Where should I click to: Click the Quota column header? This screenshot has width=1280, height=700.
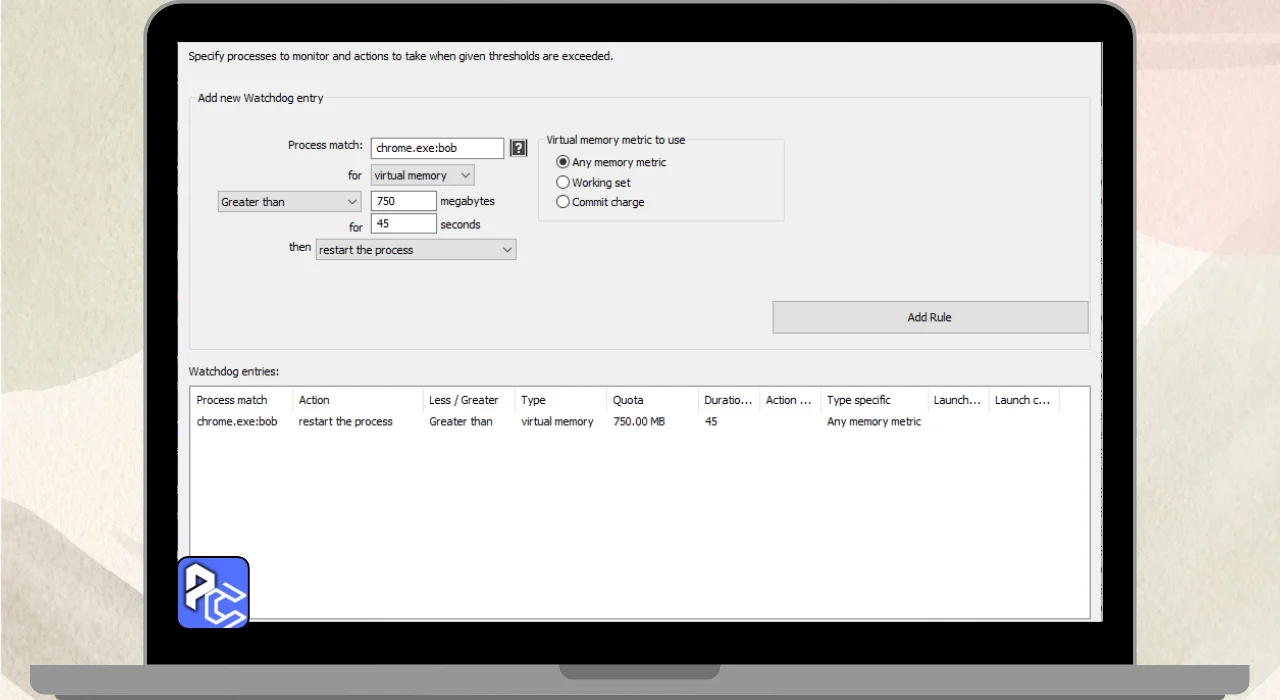click(650, 400)
